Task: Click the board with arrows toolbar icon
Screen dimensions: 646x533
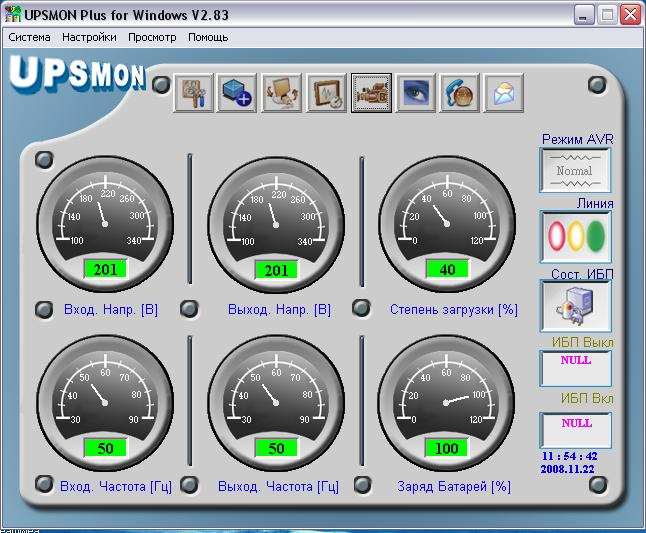Action: [x=282, y=93]
